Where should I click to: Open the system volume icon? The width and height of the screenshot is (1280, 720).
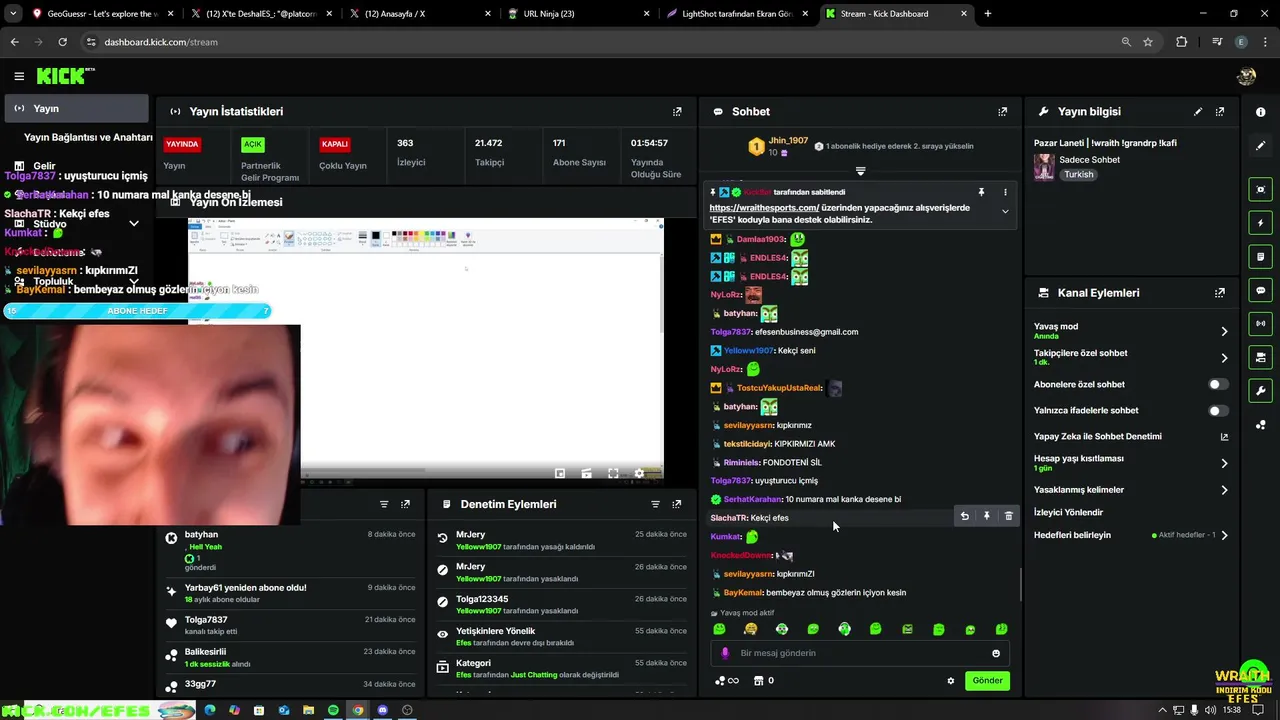[x=1211, y=710]
